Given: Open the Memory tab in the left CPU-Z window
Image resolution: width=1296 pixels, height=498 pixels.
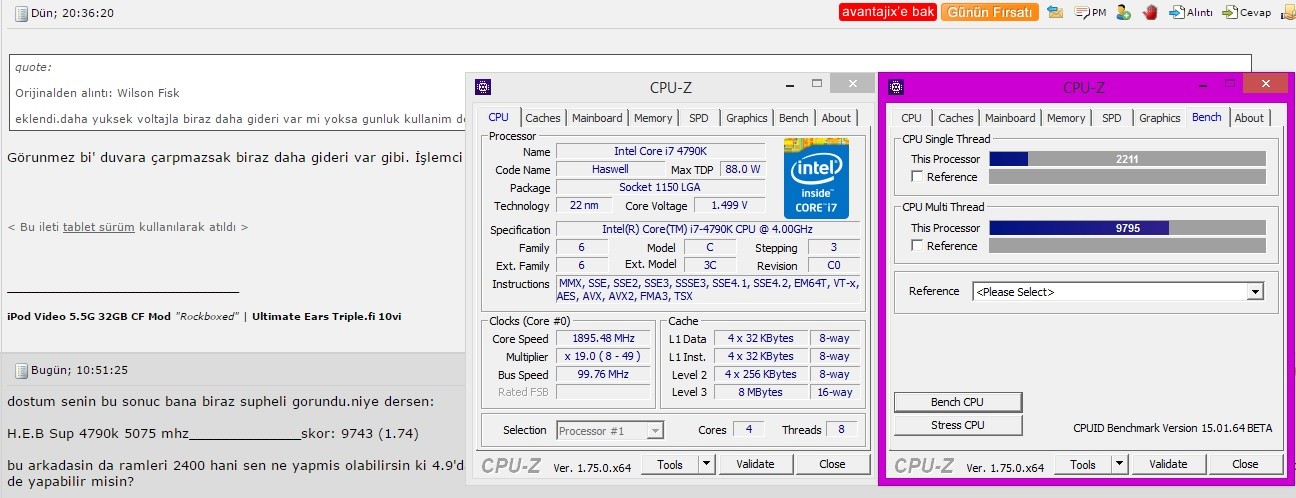Looking at the screenshot, I should [653, 118].
